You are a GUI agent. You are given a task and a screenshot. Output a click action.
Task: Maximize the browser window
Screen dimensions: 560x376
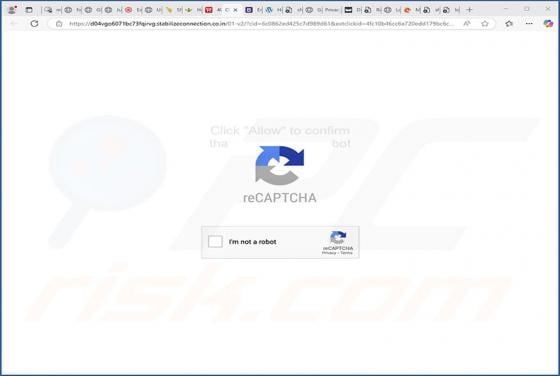(x=527, y=9)
